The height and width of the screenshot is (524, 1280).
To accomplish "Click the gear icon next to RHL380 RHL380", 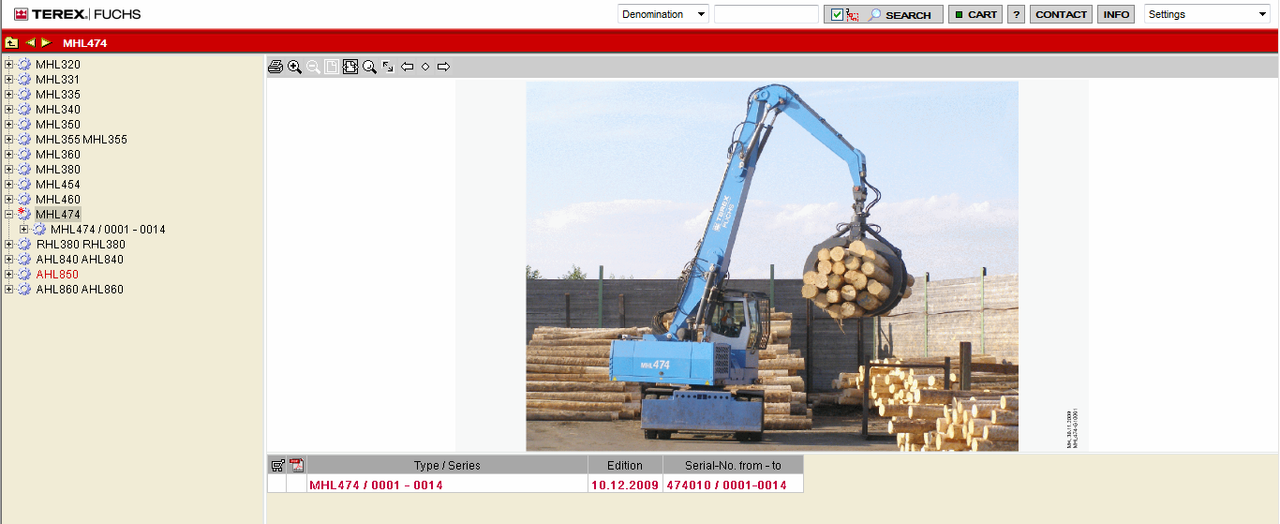I will click(24, 244).
